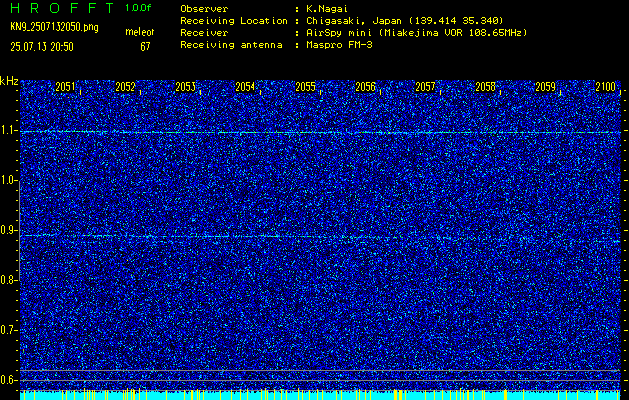
Task: Click the 2052 time marker
Action: tap(125, 87)
